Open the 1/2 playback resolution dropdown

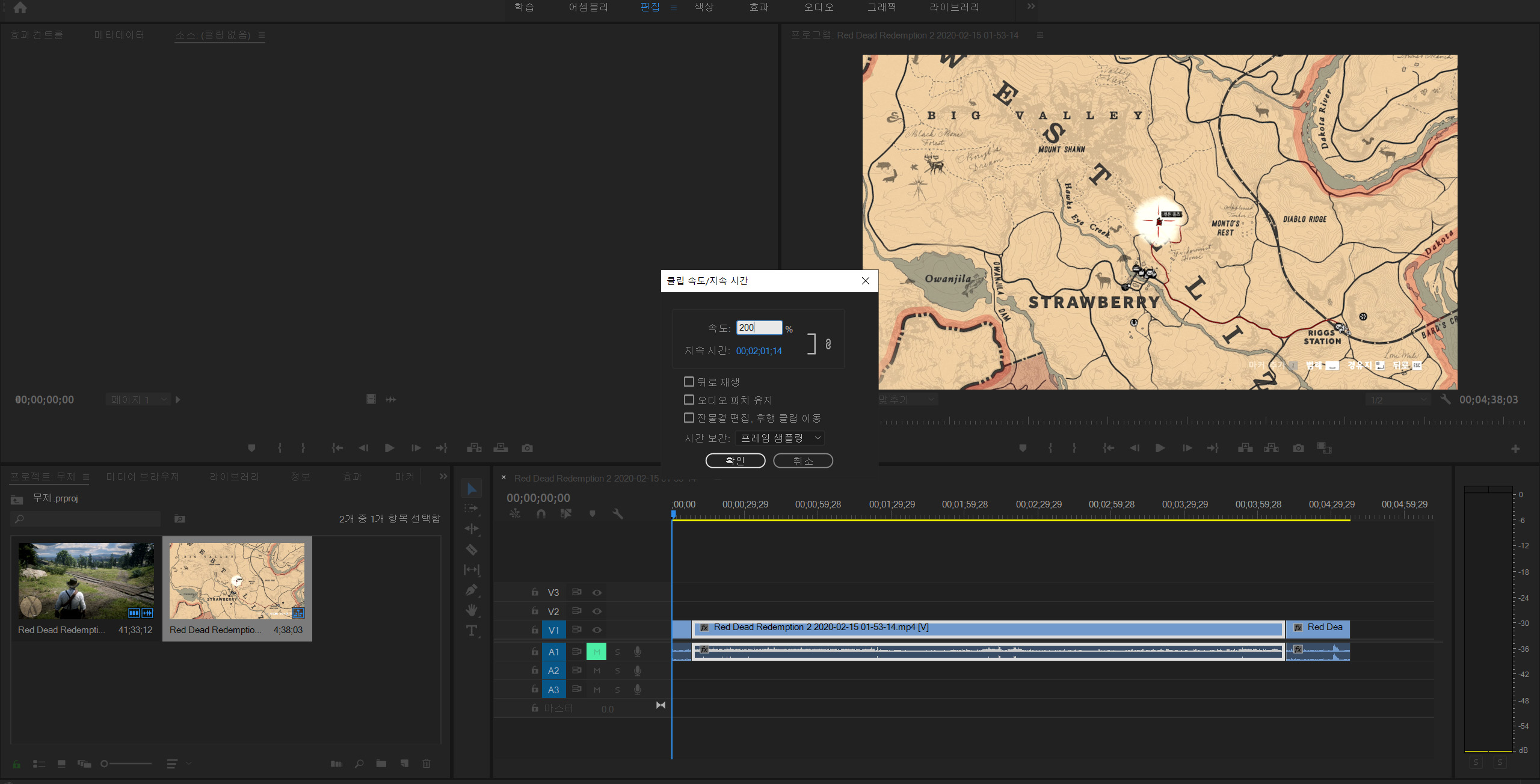click(x=1397, y=400)
